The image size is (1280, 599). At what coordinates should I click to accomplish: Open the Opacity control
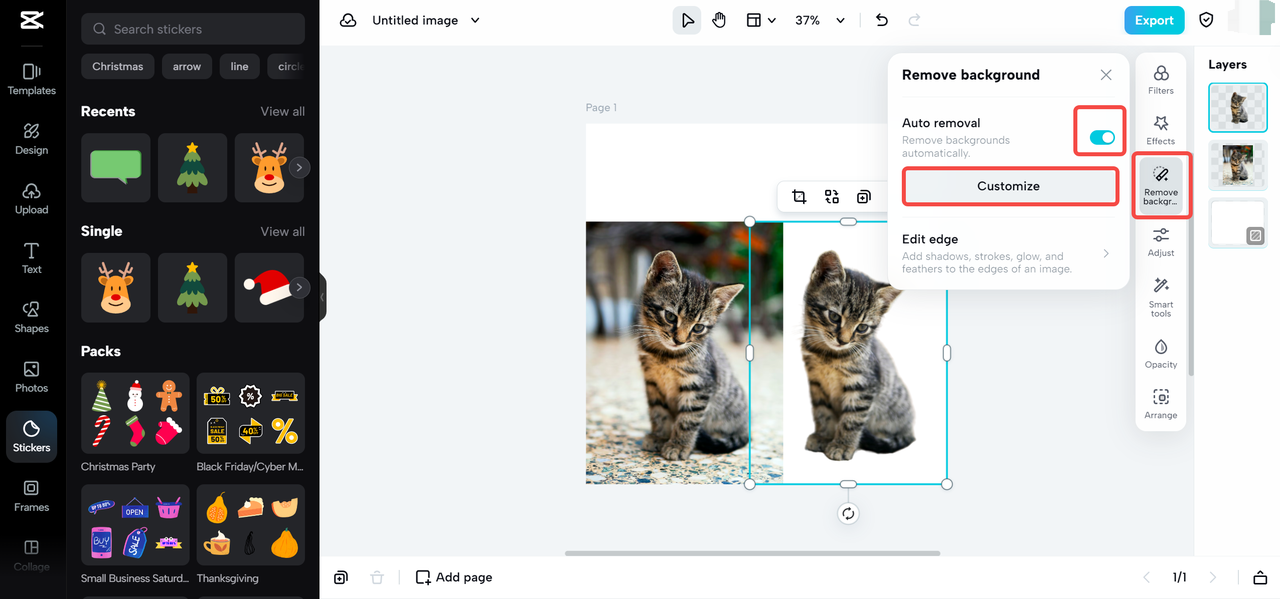click(1161, 353)
